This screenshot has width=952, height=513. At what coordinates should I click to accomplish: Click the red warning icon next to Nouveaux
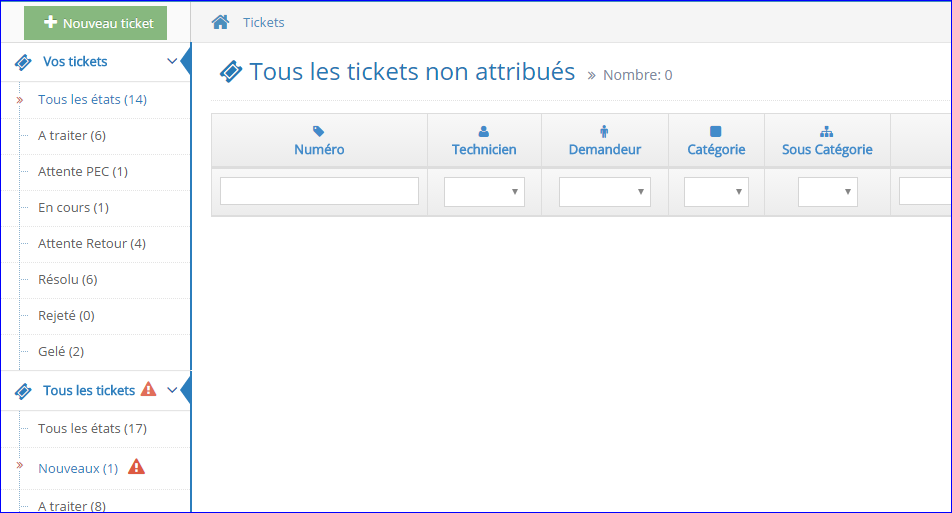[137, 467]
